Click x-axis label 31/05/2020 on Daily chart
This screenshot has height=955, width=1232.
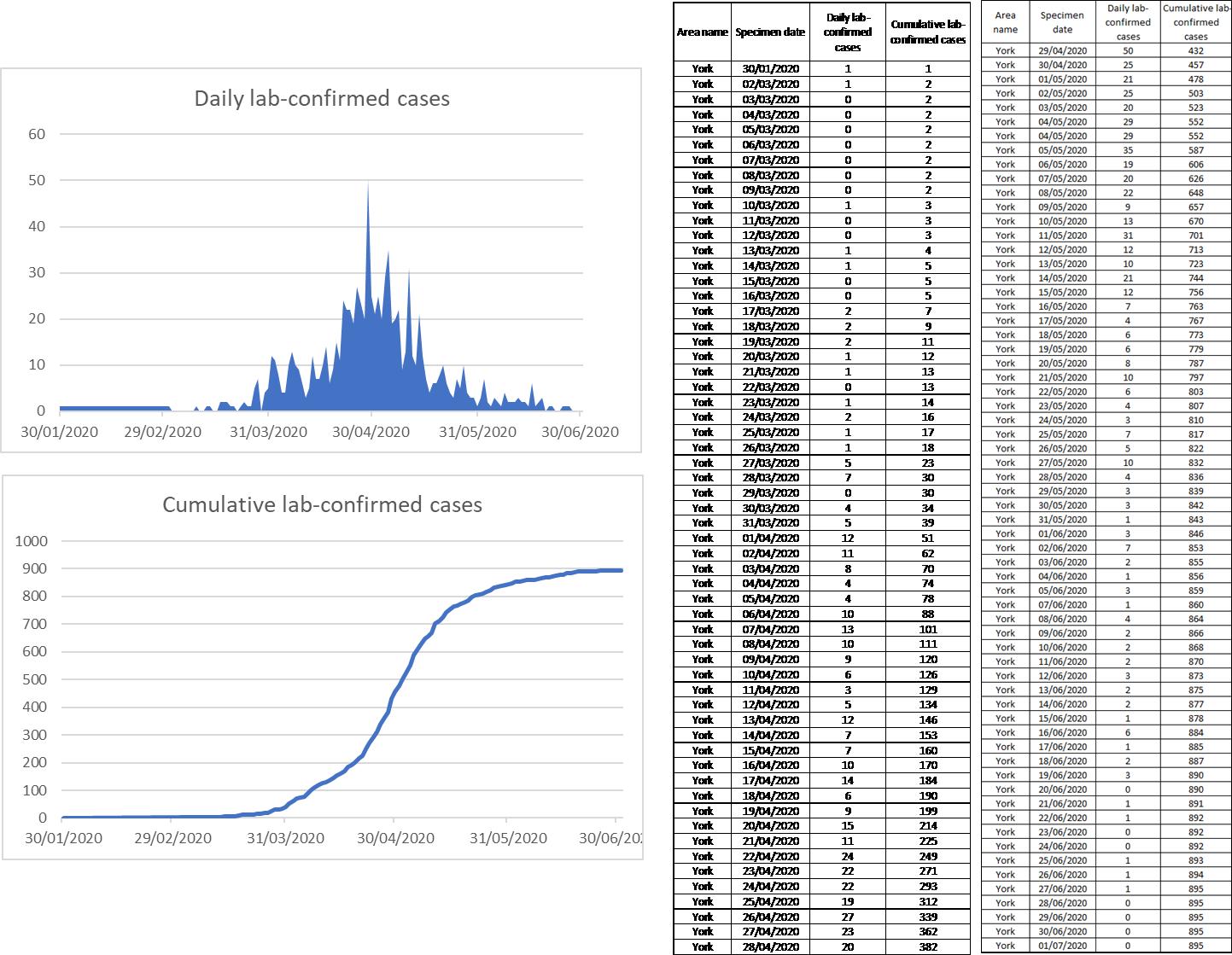[477, 431]
